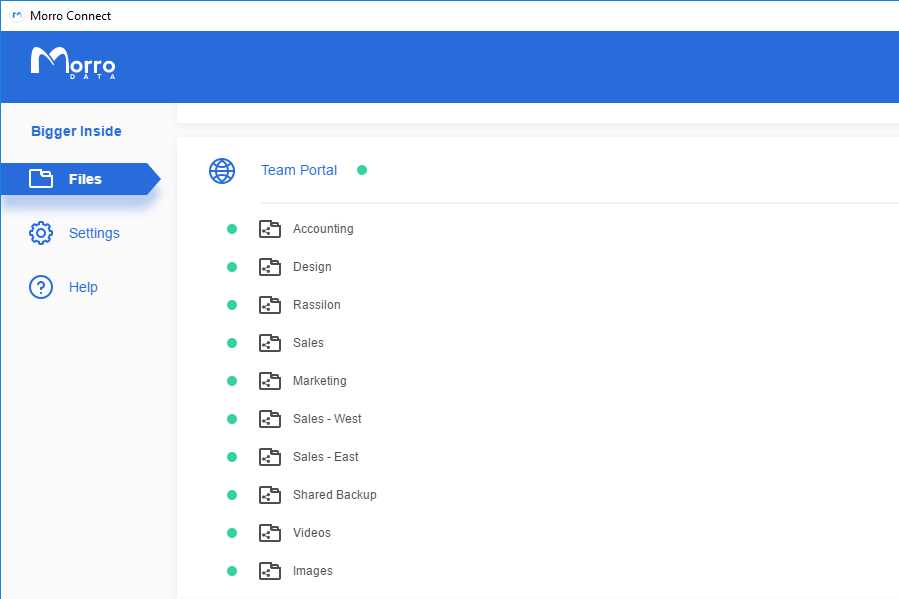Image resolution: width=899 pixels, height=599 pixels.
Task: Select the Sales - East share name
Action: 326,456
